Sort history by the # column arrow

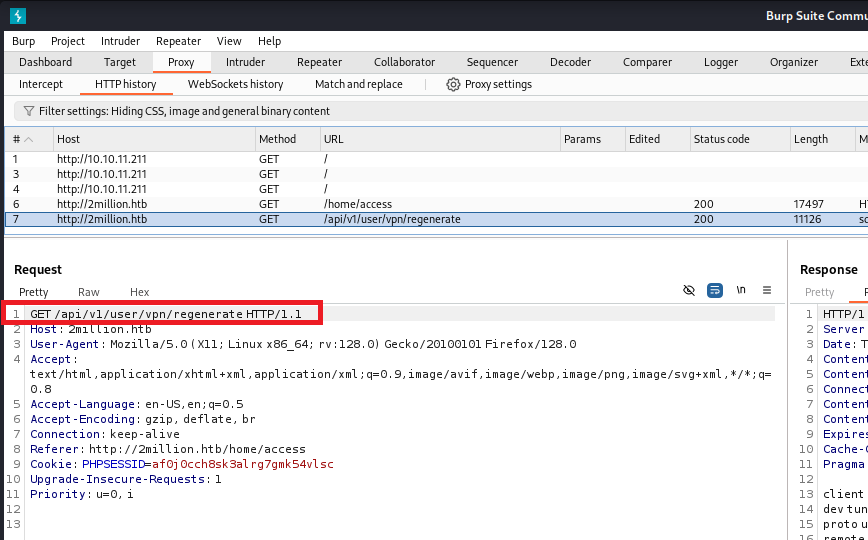[x=29, y=140]
